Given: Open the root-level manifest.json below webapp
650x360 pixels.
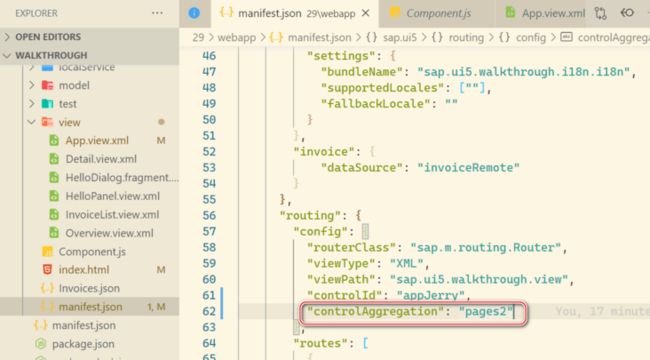Looking at the screenshot, I should click(x=84, y=325).
